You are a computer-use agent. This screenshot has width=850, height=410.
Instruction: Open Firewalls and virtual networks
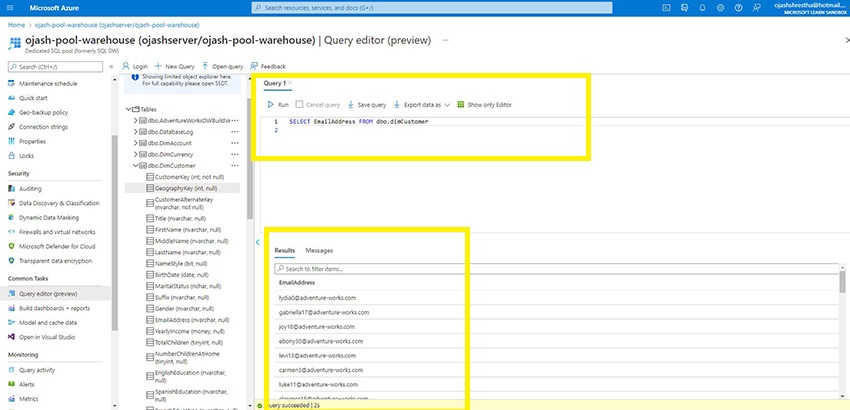[x=57, y=232]
